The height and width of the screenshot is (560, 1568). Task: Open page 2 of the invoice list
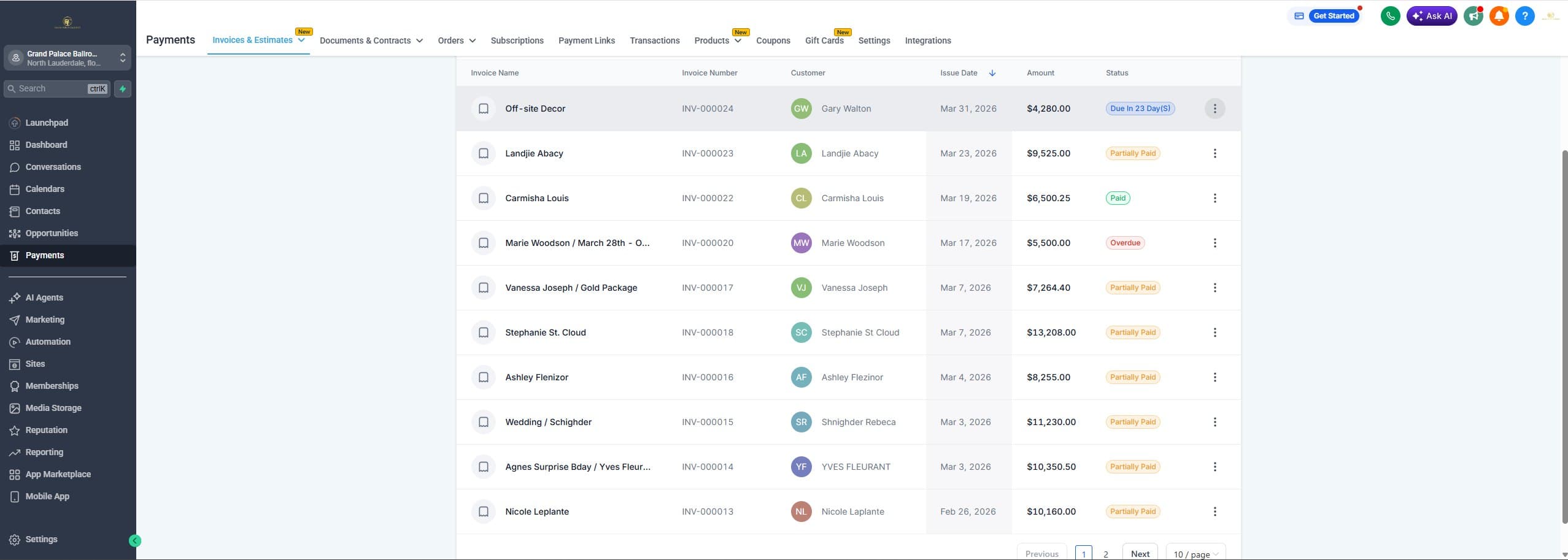click(1105, 553)
